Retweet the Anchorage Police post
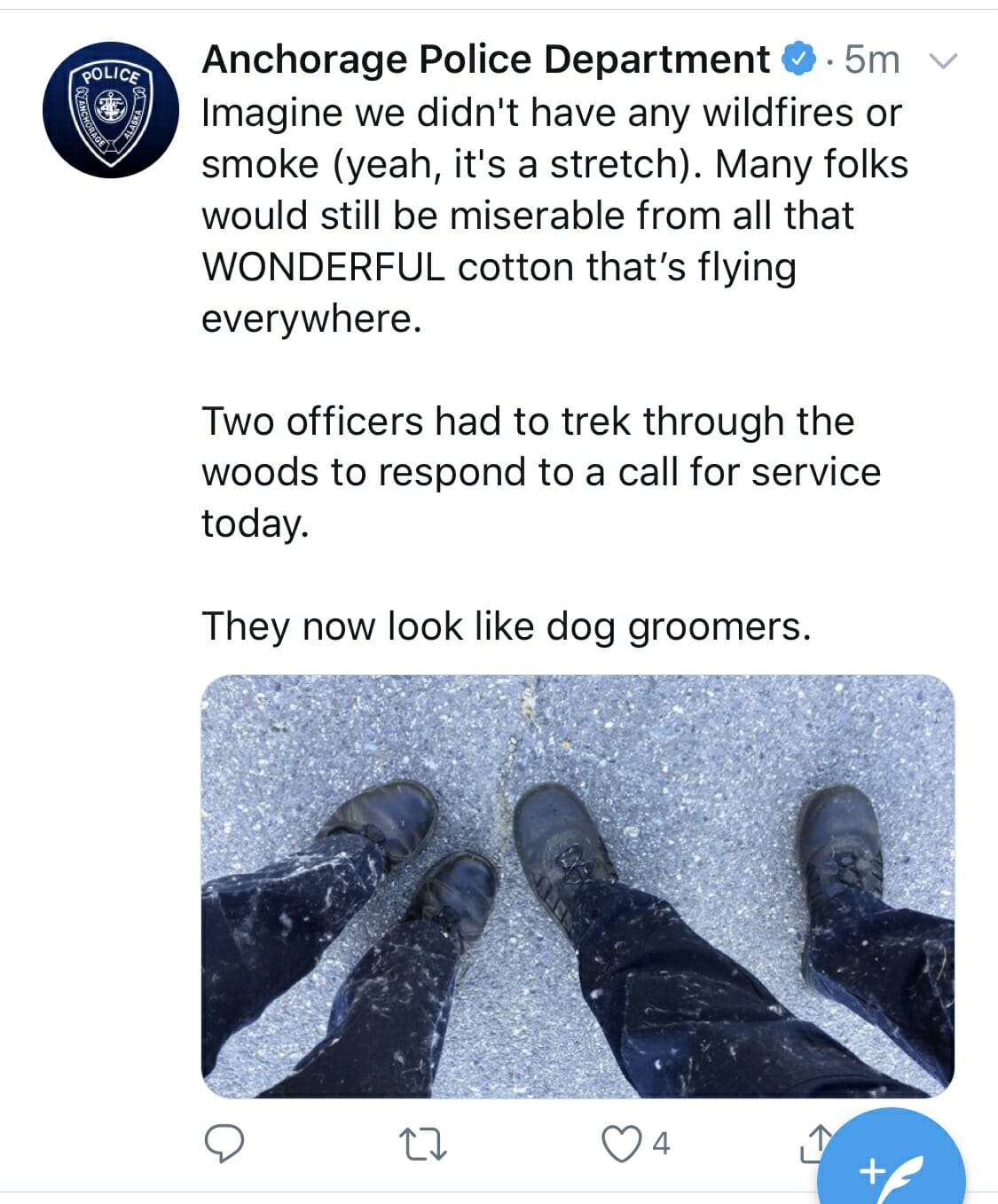This screenshot has width=998, height=1204. [423, 1145]
